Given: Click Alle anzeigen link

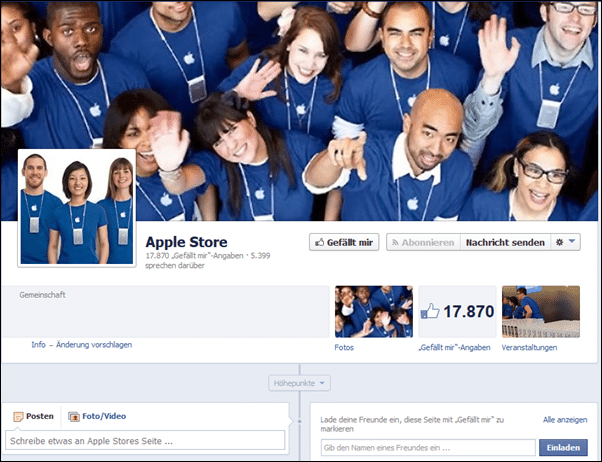Looking at the screenshot, I should coord(565,420).
